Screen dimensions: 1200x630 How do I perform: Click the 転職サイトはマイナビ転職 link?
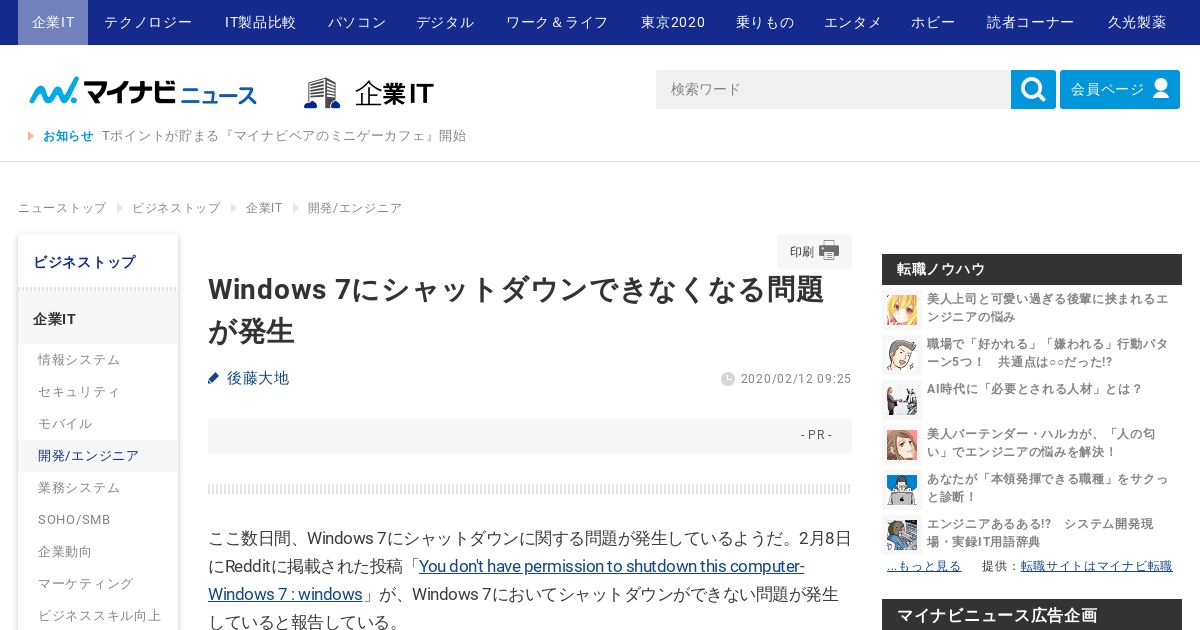tap(1096, 566)
